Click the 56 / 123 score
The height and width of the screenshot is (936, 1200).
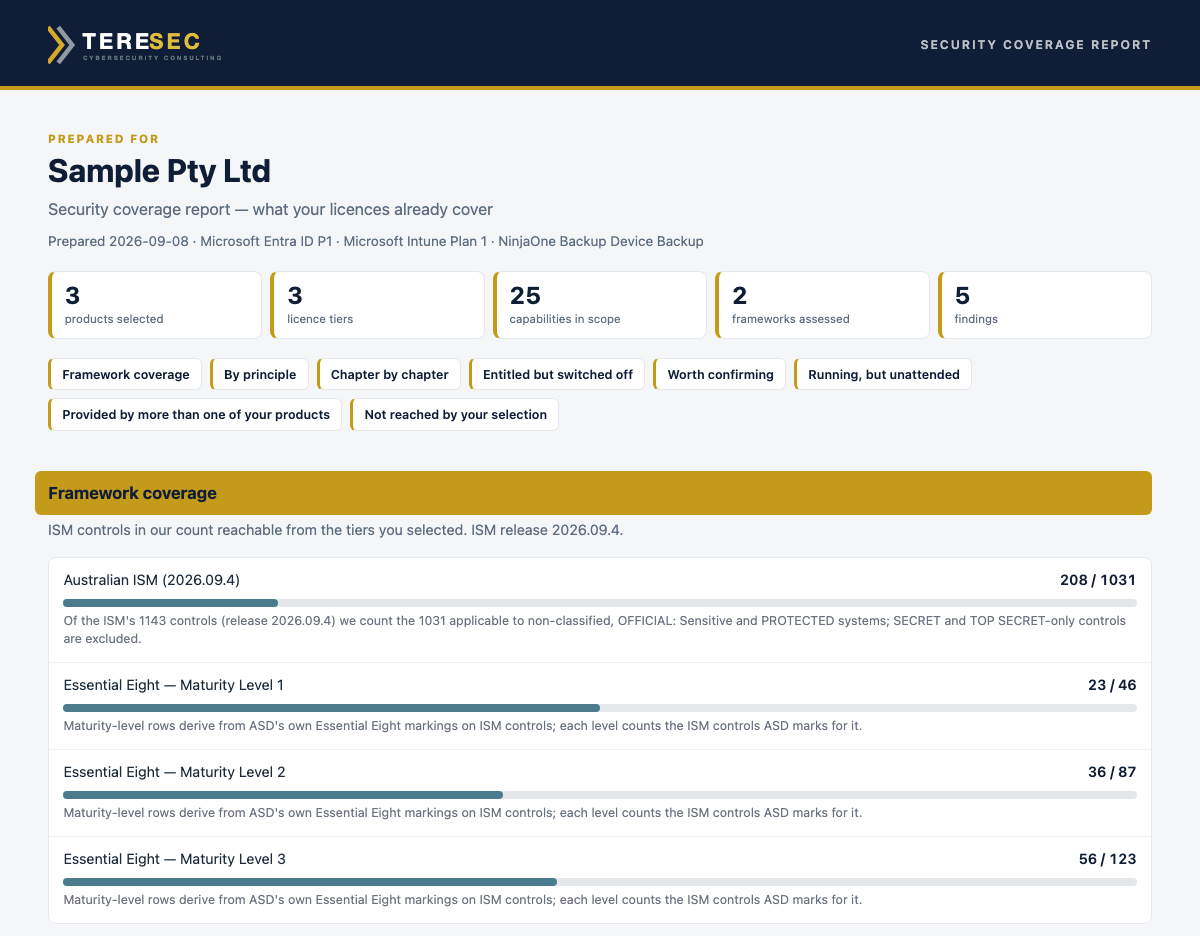1107,859
